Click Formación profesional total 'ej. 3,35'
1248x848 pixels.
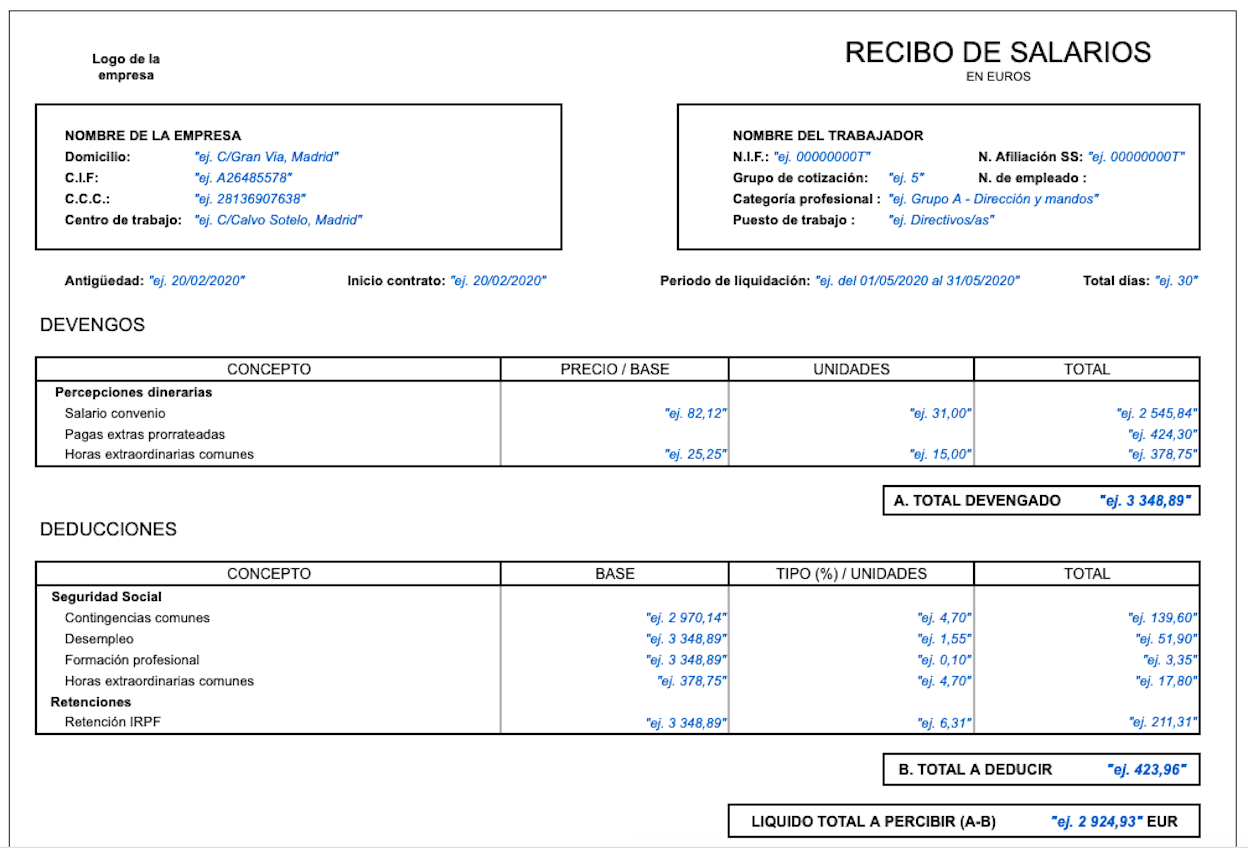pos(1171,660)
